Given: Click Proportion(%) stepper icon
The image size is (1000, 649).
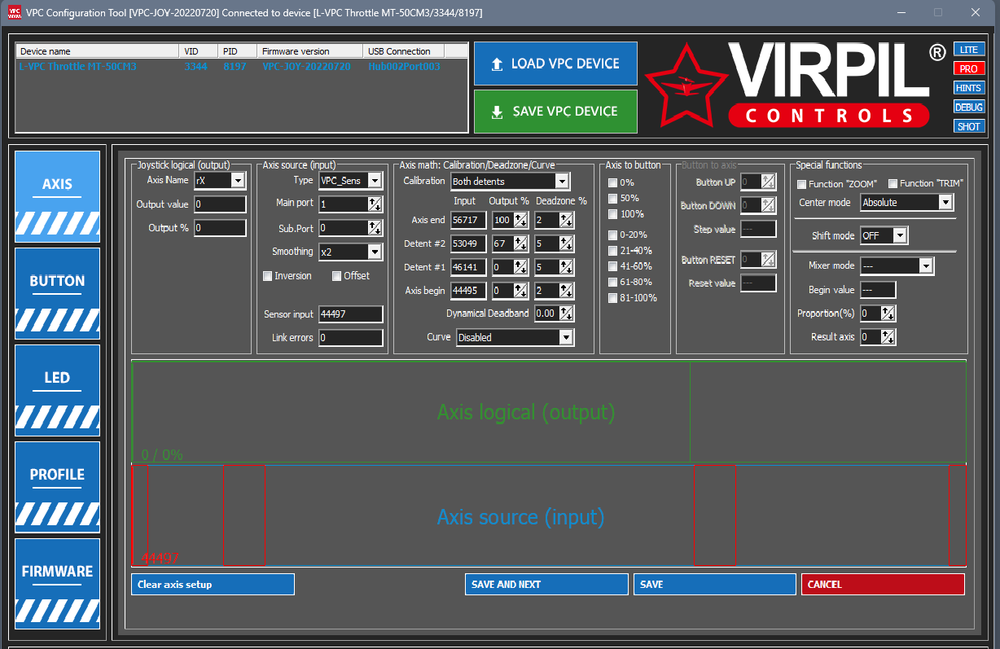Looking at the screenshot, I should [888, 313].
